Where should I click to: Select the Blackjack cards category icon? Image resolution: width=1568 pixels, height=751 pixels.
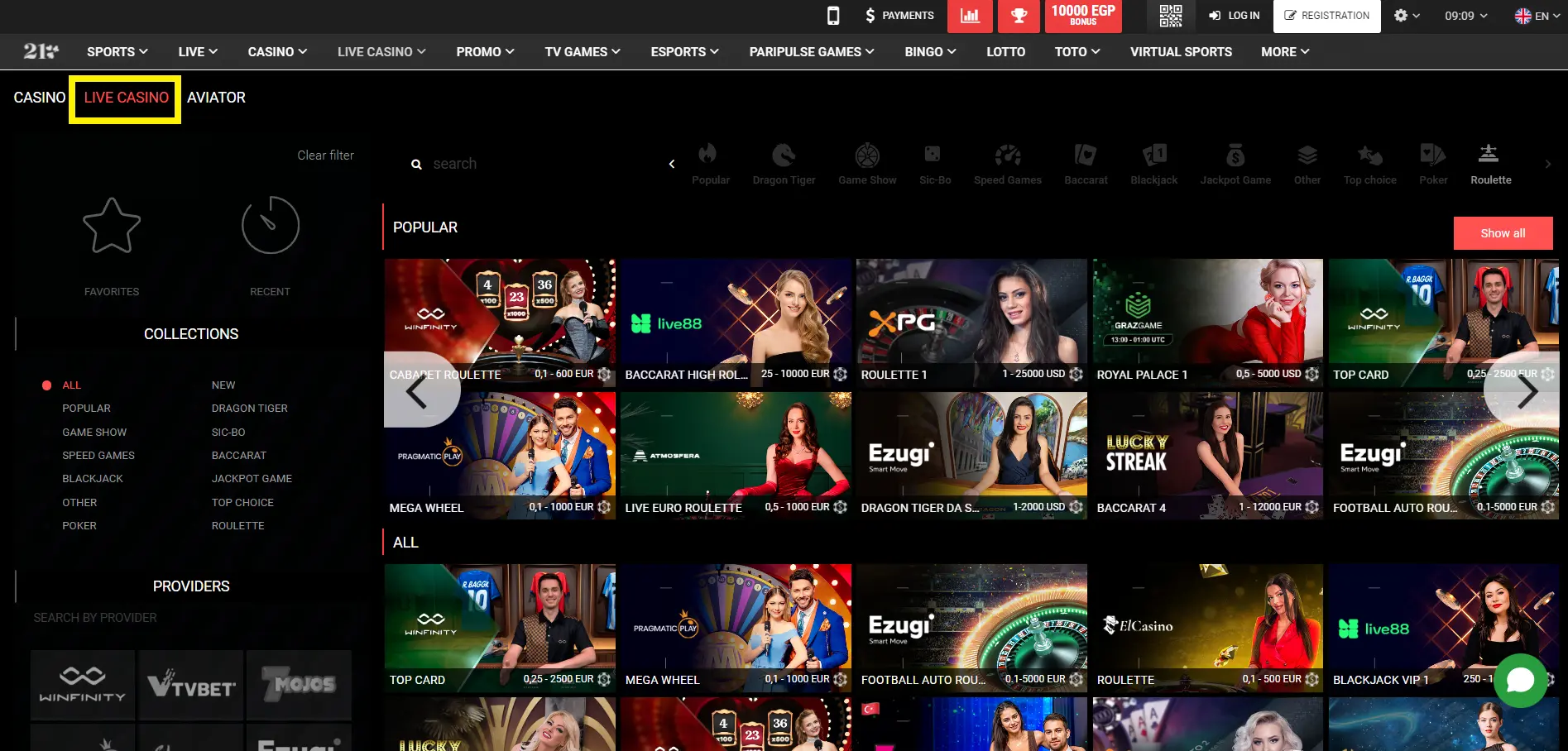pyautogui.click(x=1153, y=161)
